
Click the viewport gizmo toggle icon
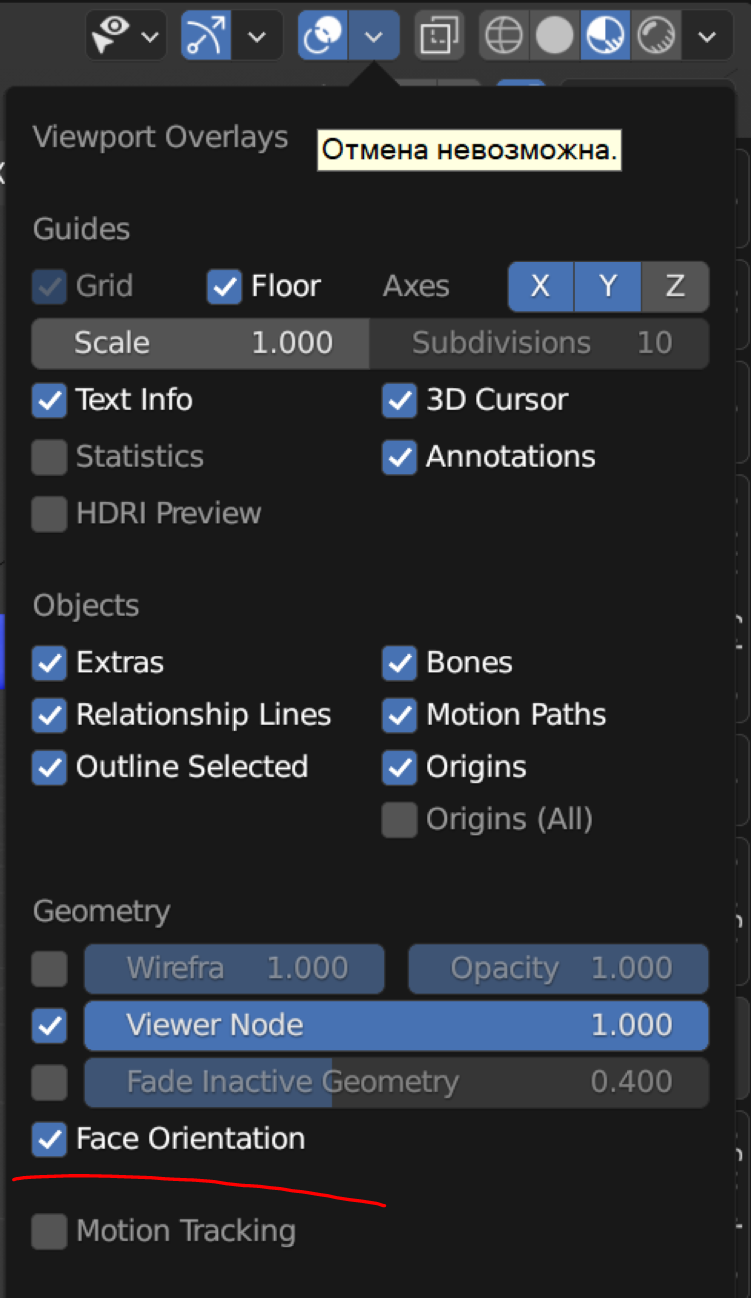pos(205,36)
